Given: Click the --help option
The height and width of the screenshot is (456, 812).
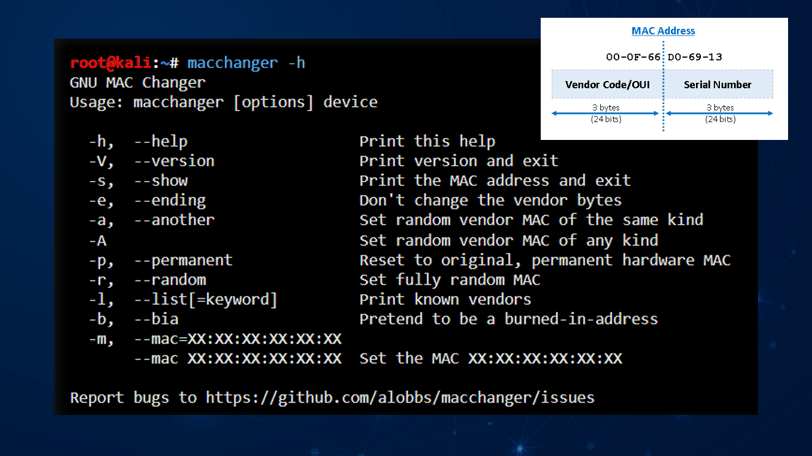Looking at the screenshot, I should click(160, 142).
